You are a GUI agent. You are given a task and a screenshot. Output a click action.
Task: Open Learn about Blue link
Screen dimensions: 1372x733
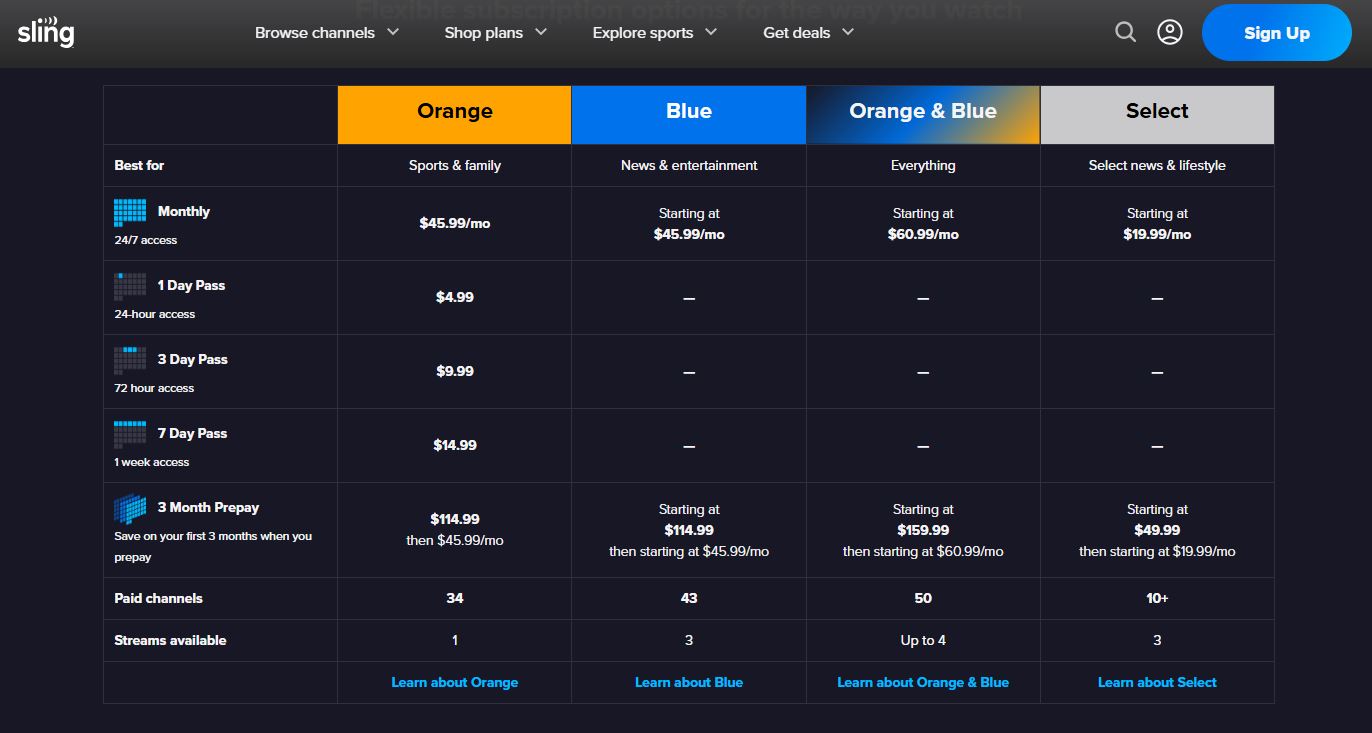(689, 682)
